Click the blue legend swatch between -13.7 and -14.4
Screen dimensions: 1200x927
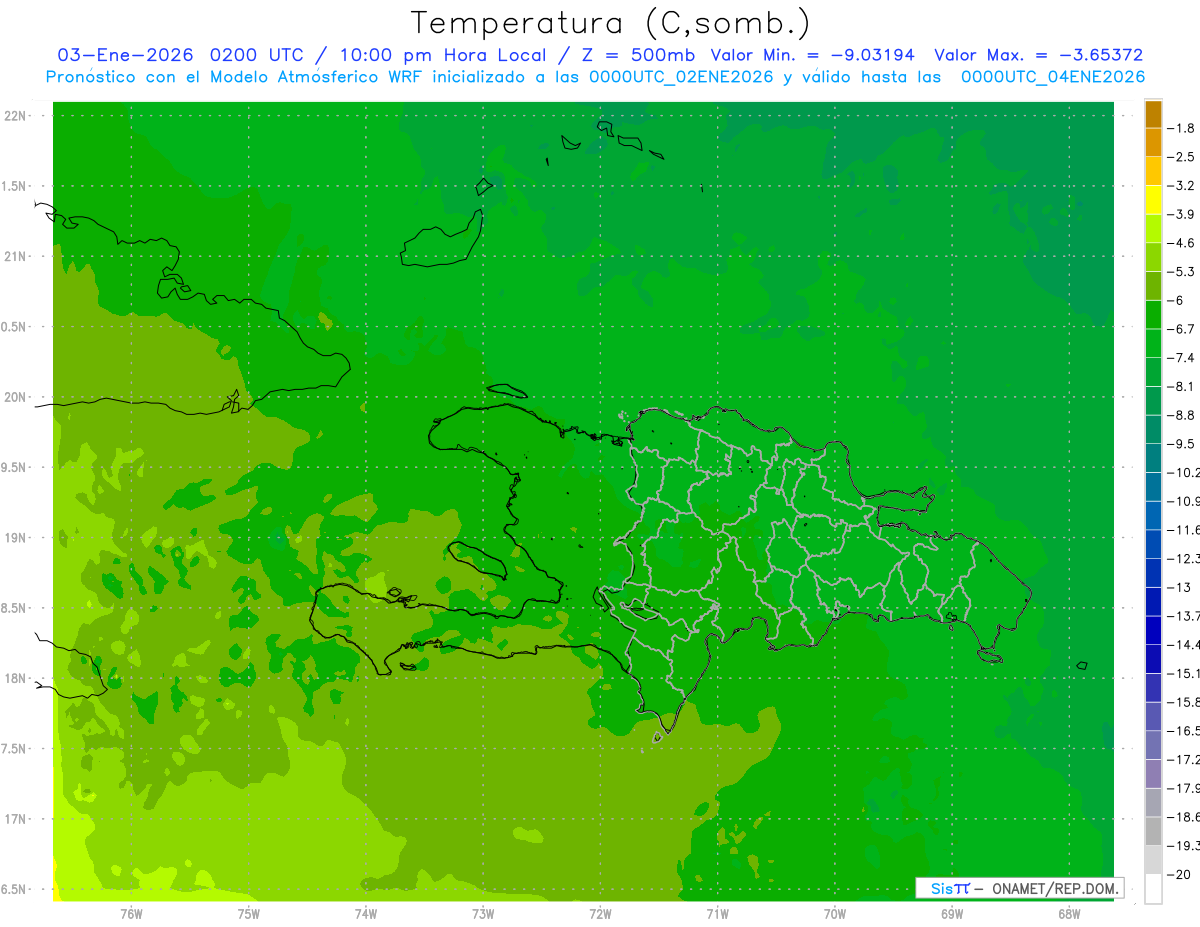1153,630
